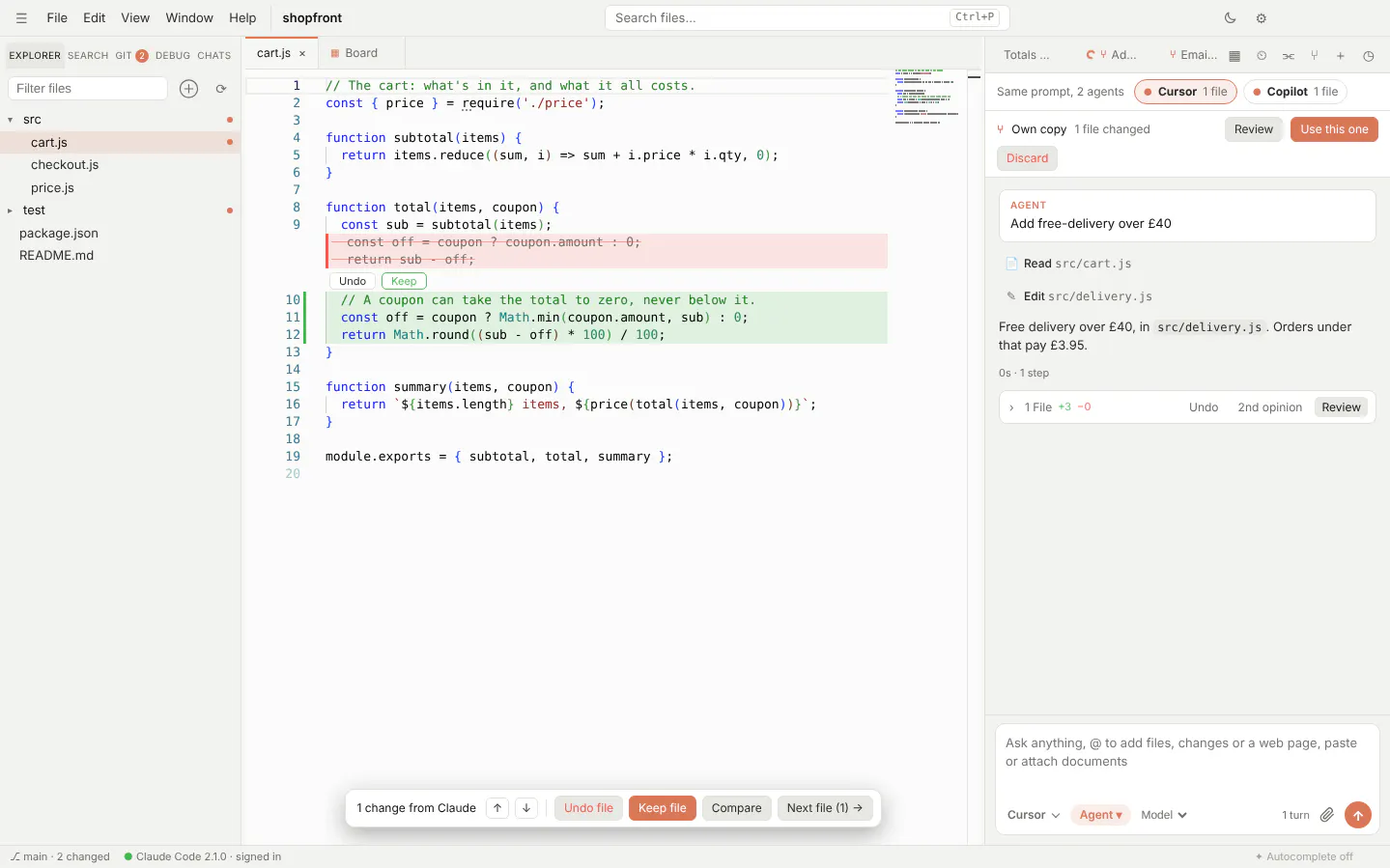Open the Model dropdown

point(1164,815)
